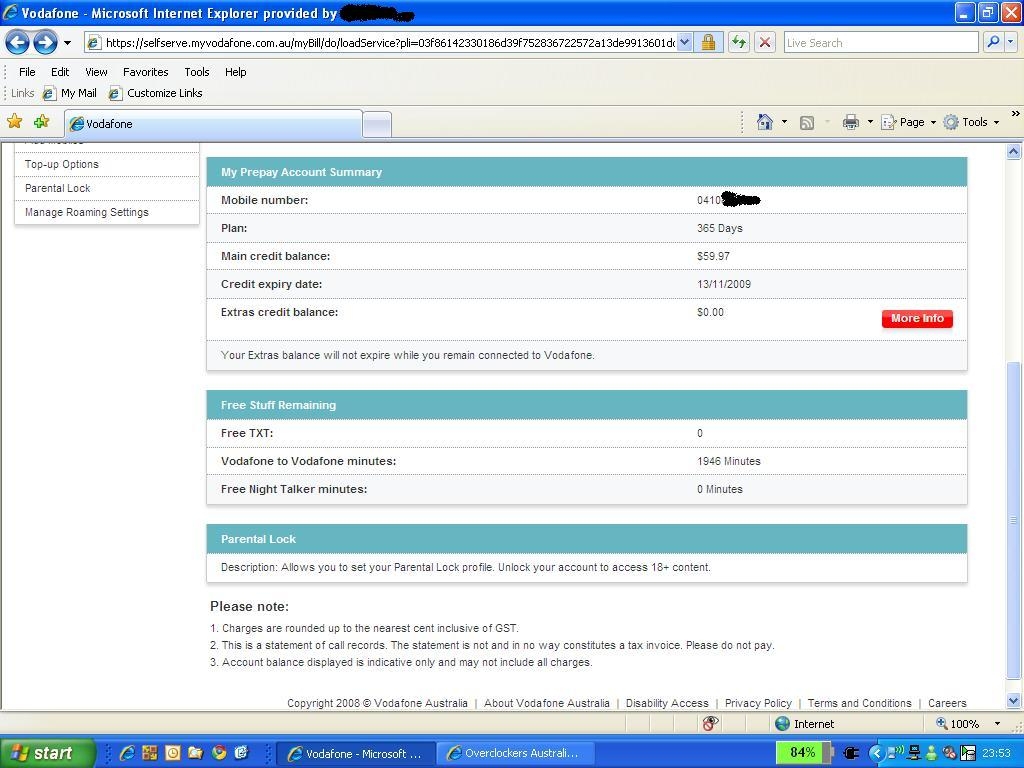
Task: Select the Vodafone browser tab
Action: tap(213, 123)
